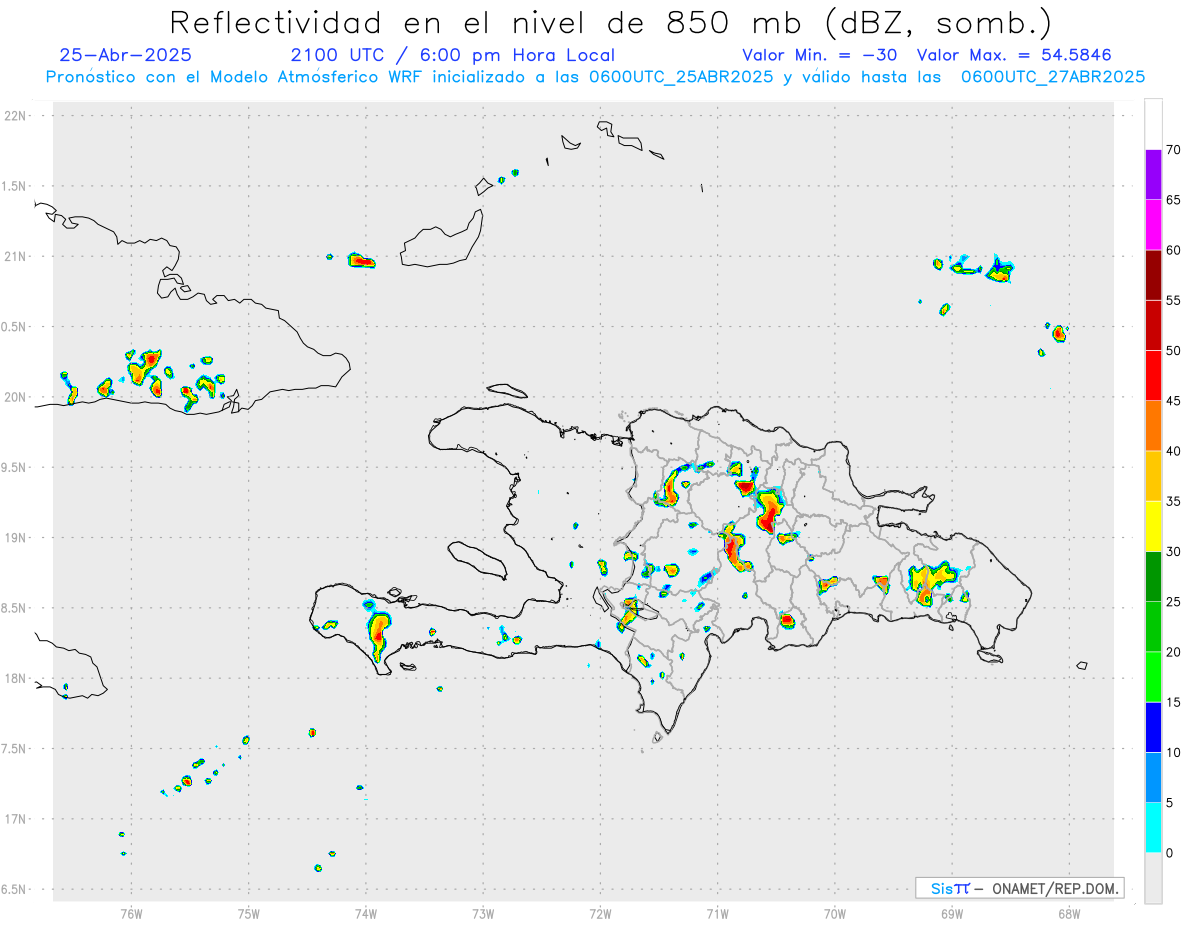
Task: Click the colorbar value label '20'
Action: coord(1173,652)
